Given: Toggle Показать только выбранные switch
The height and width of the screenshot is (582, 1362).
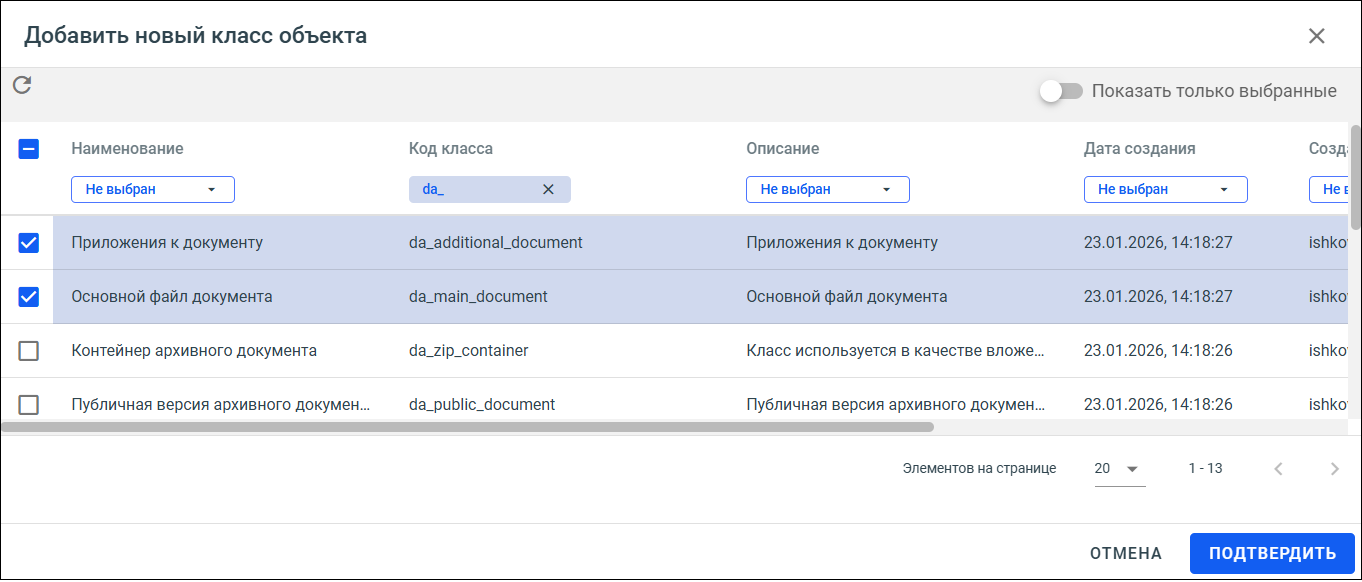Looking at the screenshot, I should click(x=1061, y=91).
